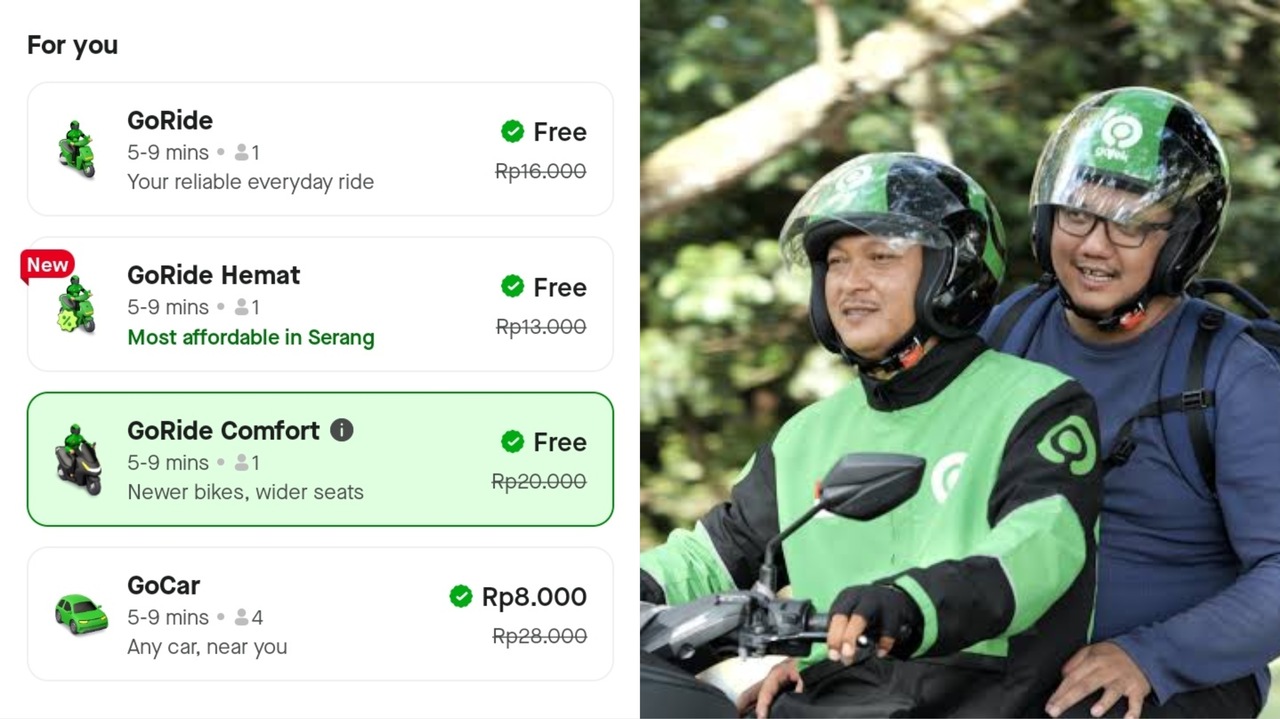The height and width of the screenshot is (719, 1280).
Task: Click green checkmark beside GoCar Rp8.000
Action: (461, 597)
